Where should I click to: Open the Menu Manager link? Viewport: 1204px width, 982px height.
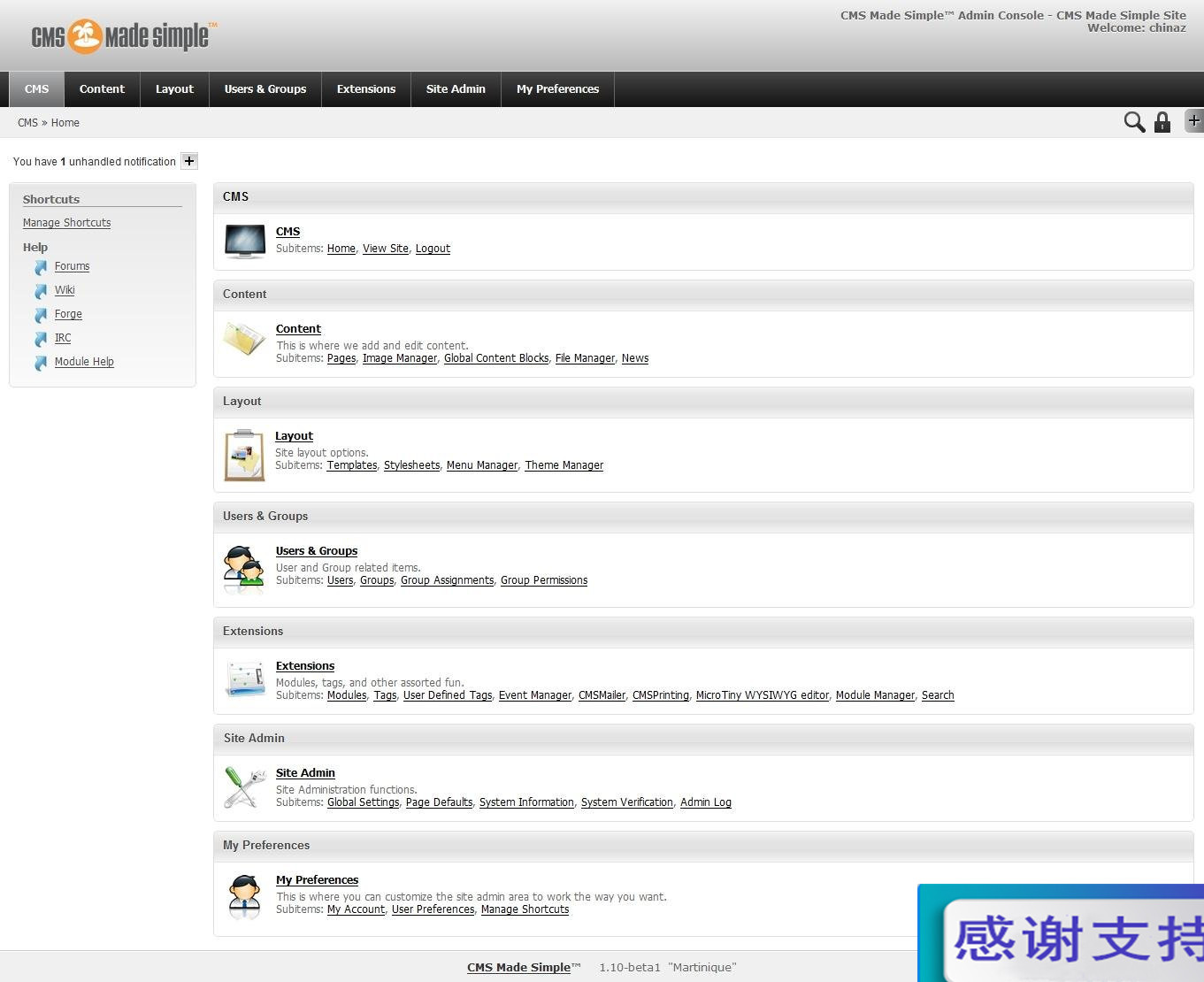[482, 465]
